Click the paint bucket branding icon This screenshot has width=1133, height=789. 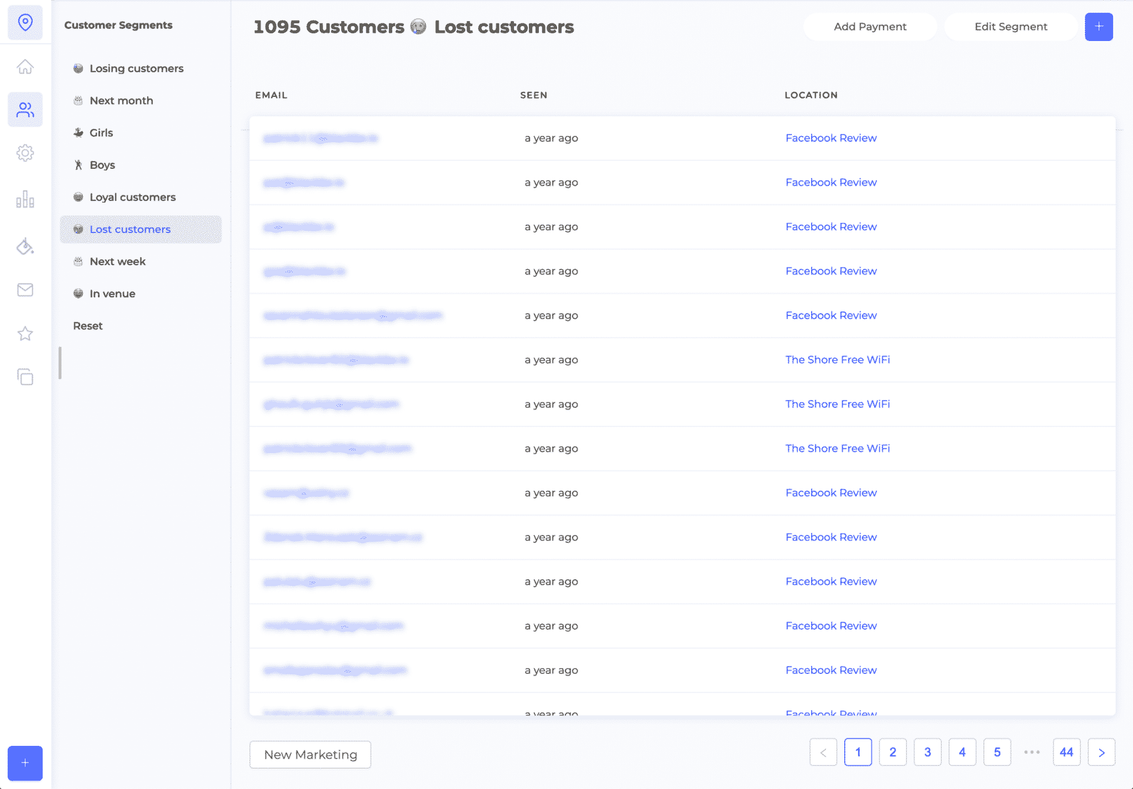25,246
